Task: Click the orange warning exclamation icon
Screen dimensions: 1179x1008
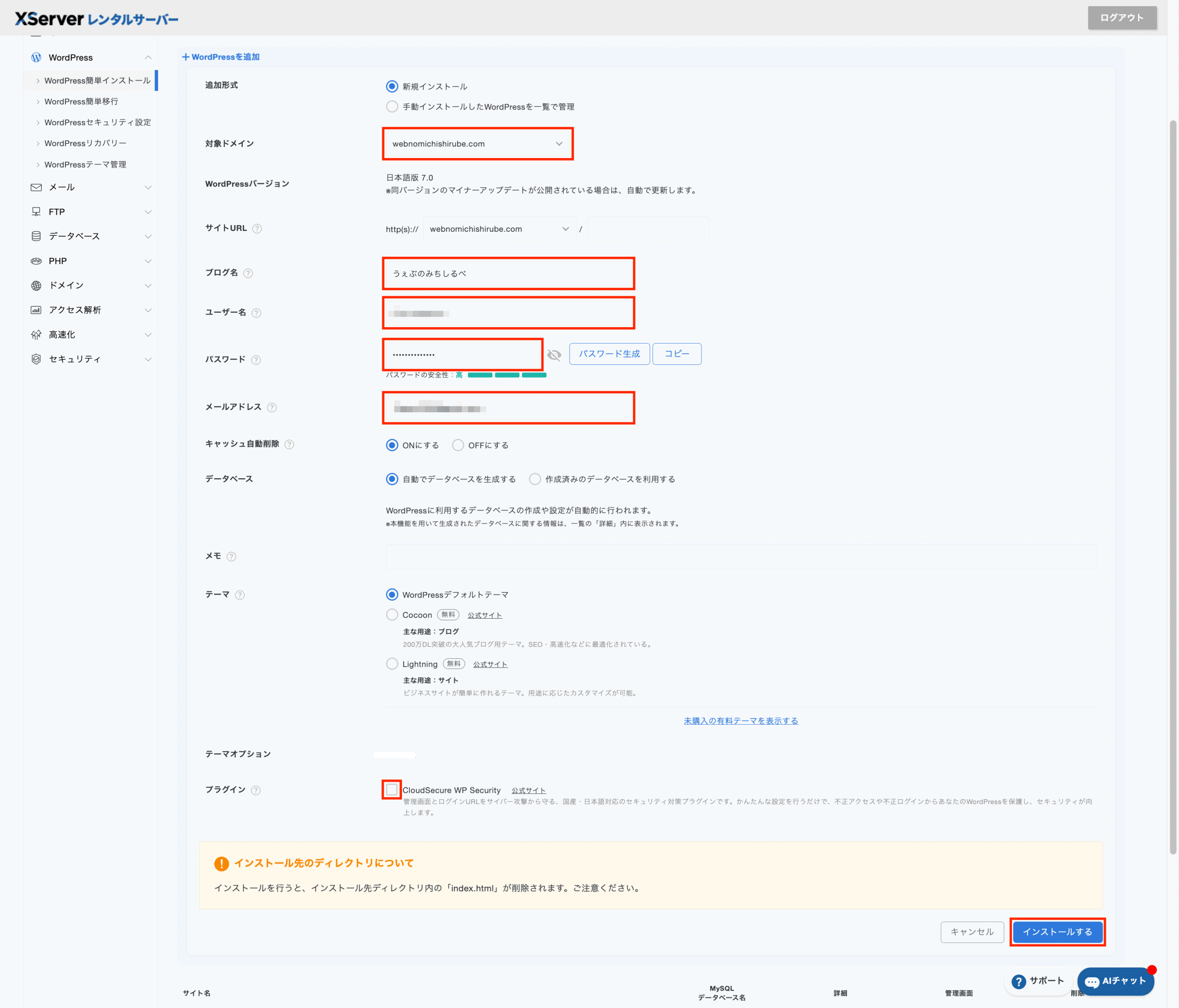Action: point(222,863)
